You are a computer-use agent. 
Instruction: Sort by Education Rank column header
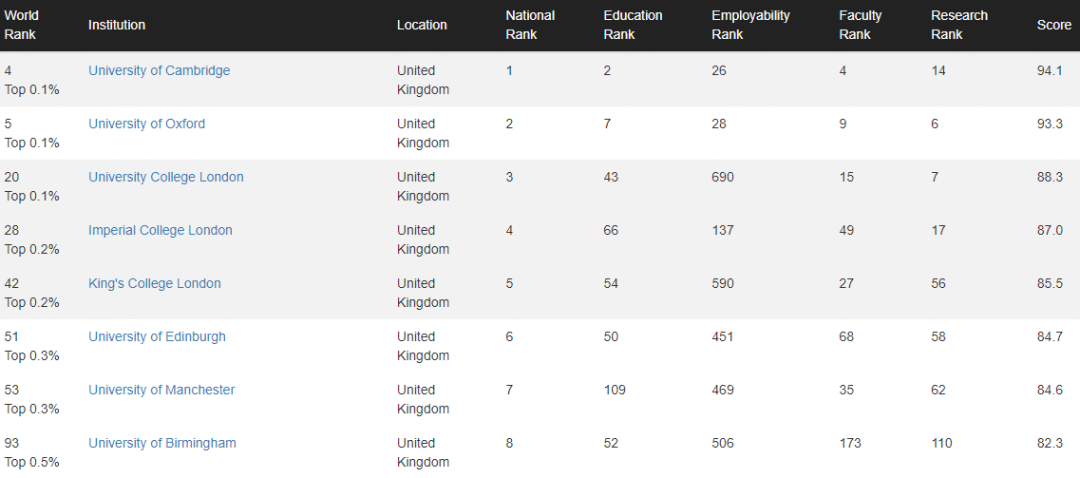(x=633, y=25)
